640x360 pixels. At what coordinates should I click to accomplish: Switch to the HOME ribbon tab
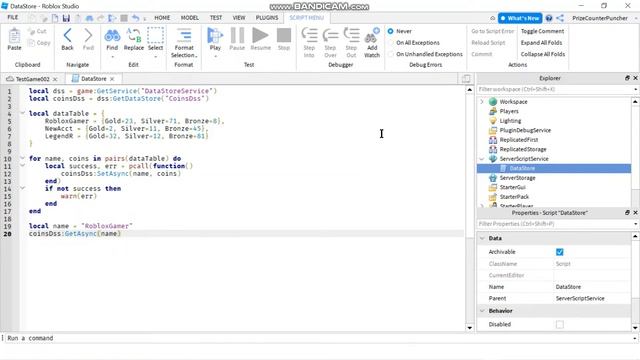[162, 18]
